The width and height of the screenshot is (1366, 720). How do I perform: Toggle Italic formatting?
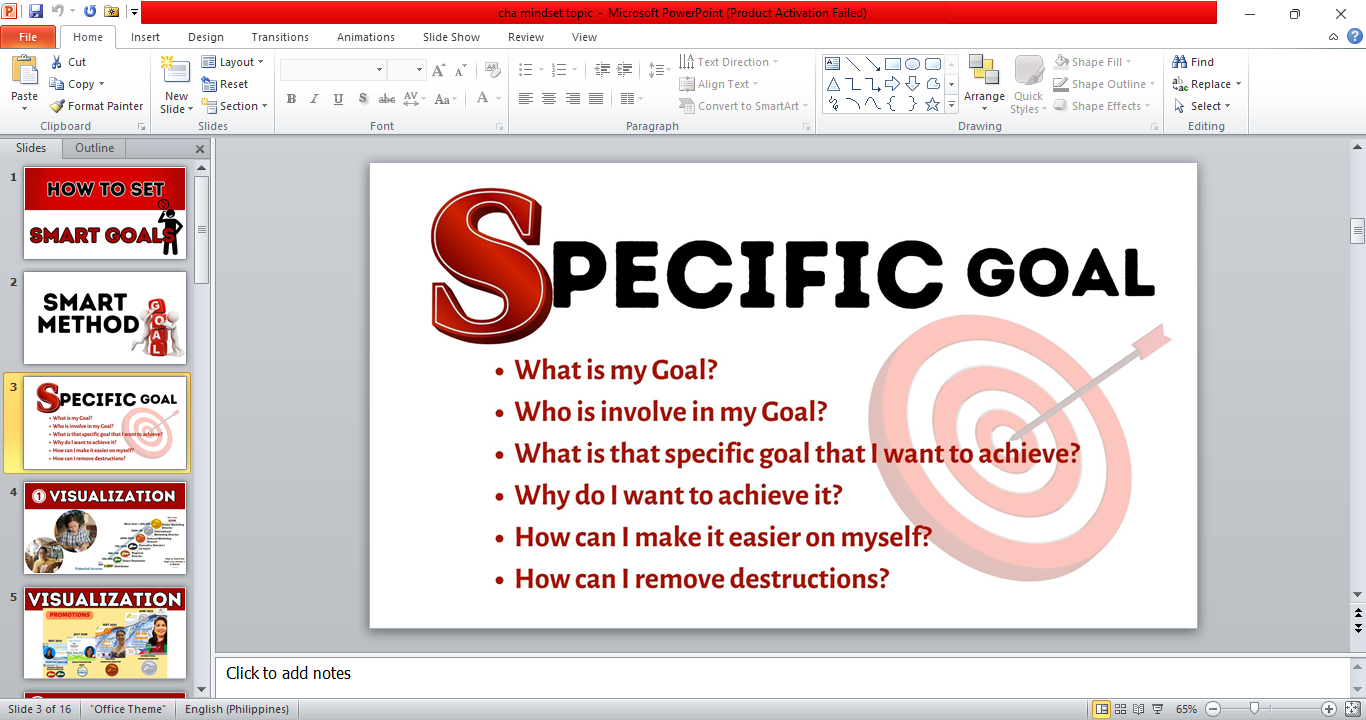coord(314,98)
